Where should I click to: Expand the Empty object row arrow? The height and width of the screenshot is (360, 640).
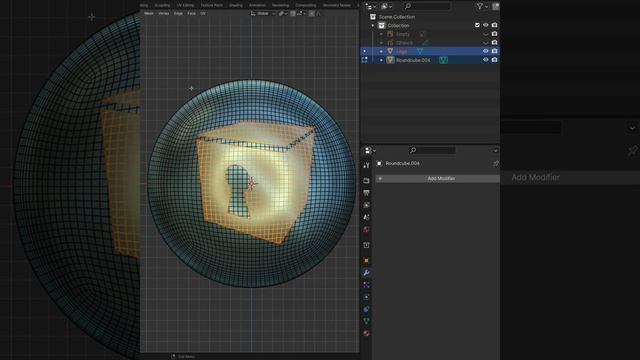(381, 34)
